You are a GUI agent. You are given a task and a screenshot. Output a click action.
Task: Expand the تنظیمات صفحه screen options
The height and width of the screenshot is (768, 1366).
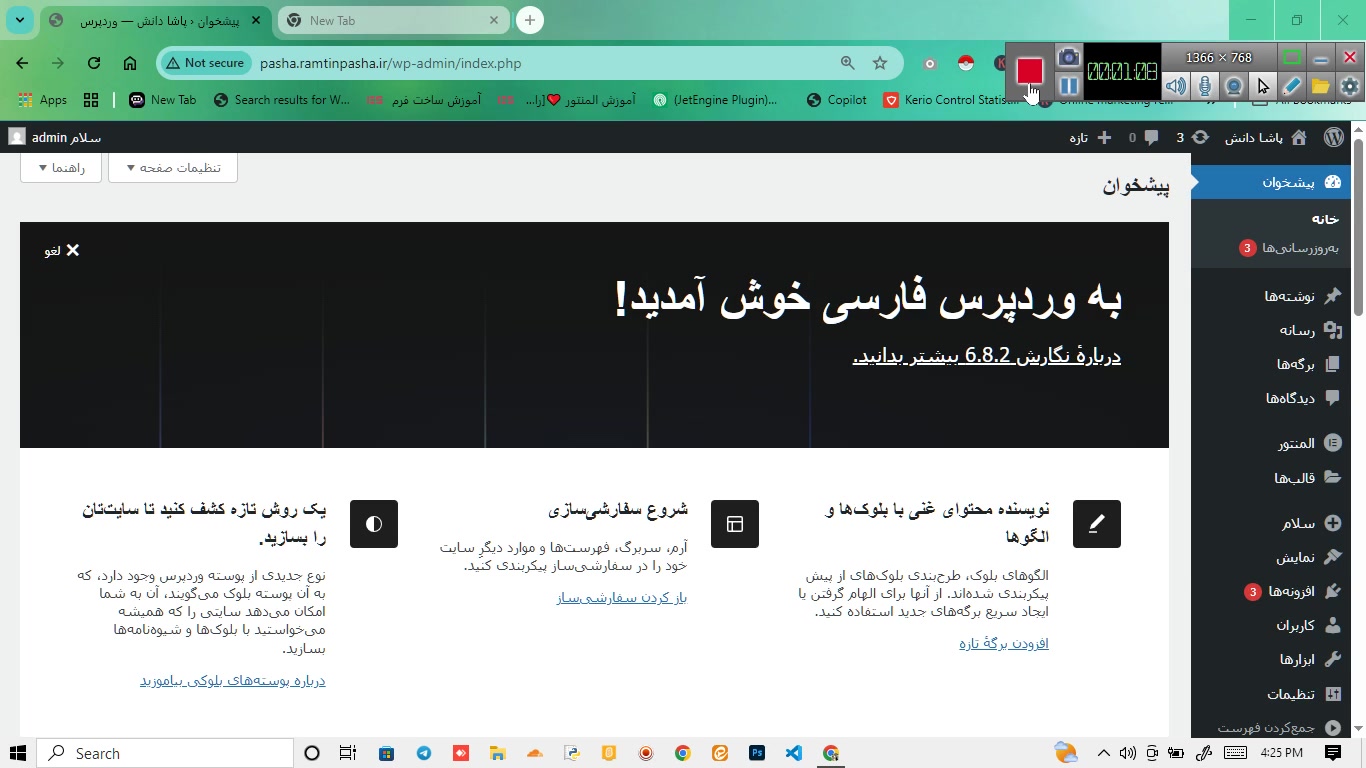click(173, 167)
